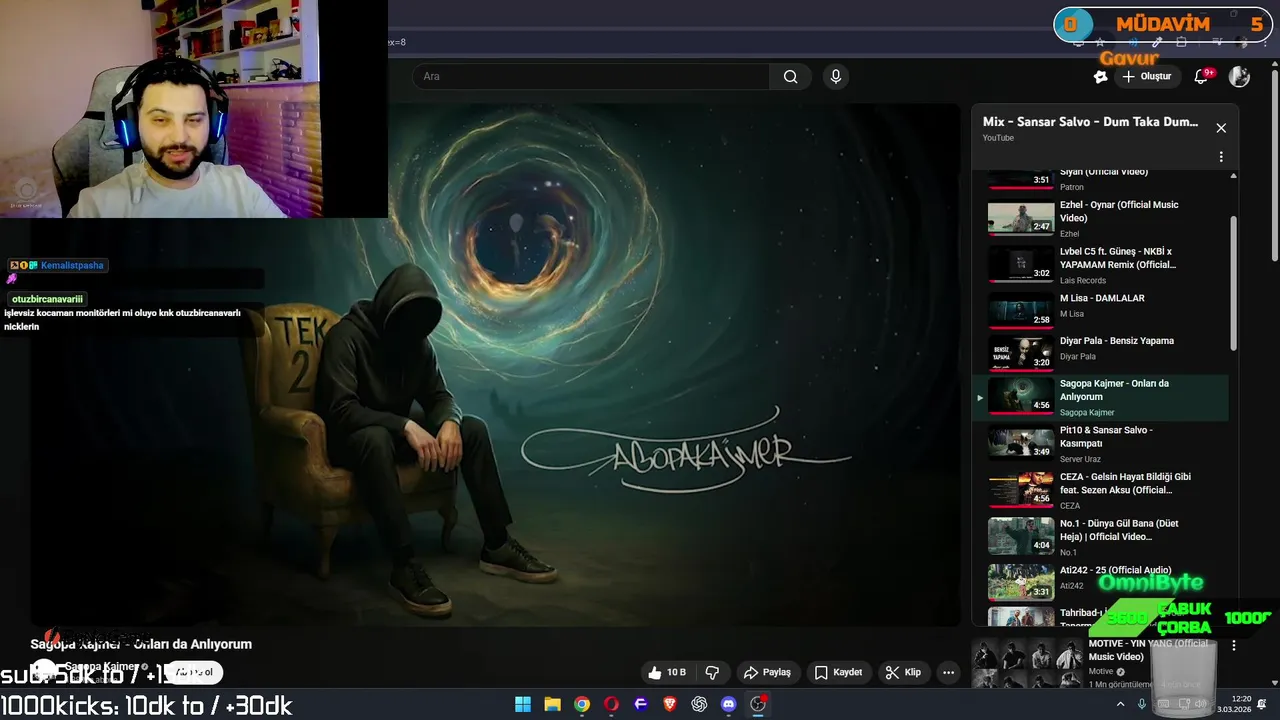The image size is (1280, 720).
Task: Close the Mix playlist panel
Action: tap(1221, 128)
